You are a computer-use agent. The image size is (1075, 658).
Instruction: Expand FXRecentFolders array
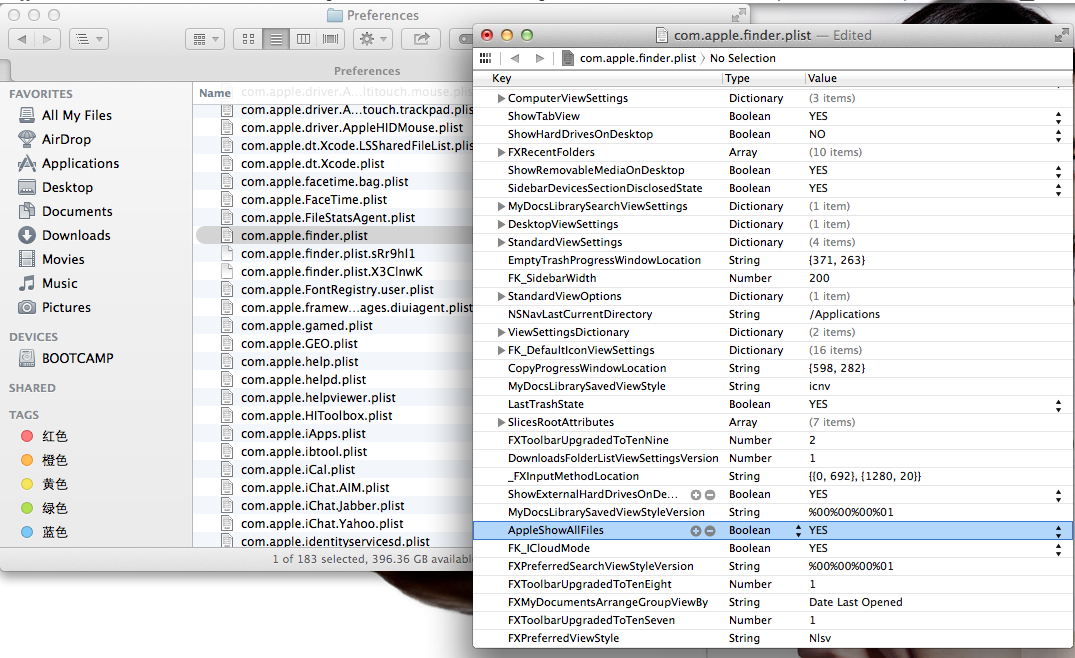(x=501, y=152)
